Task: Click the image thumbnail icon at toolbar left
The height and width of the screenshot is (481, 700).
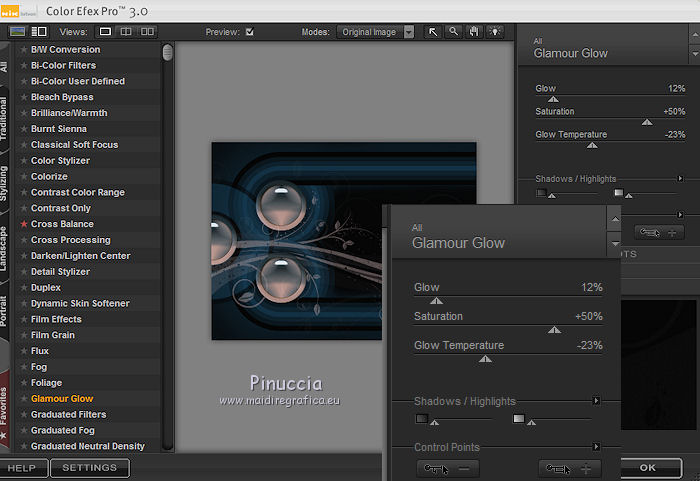Action: [17, 32]
